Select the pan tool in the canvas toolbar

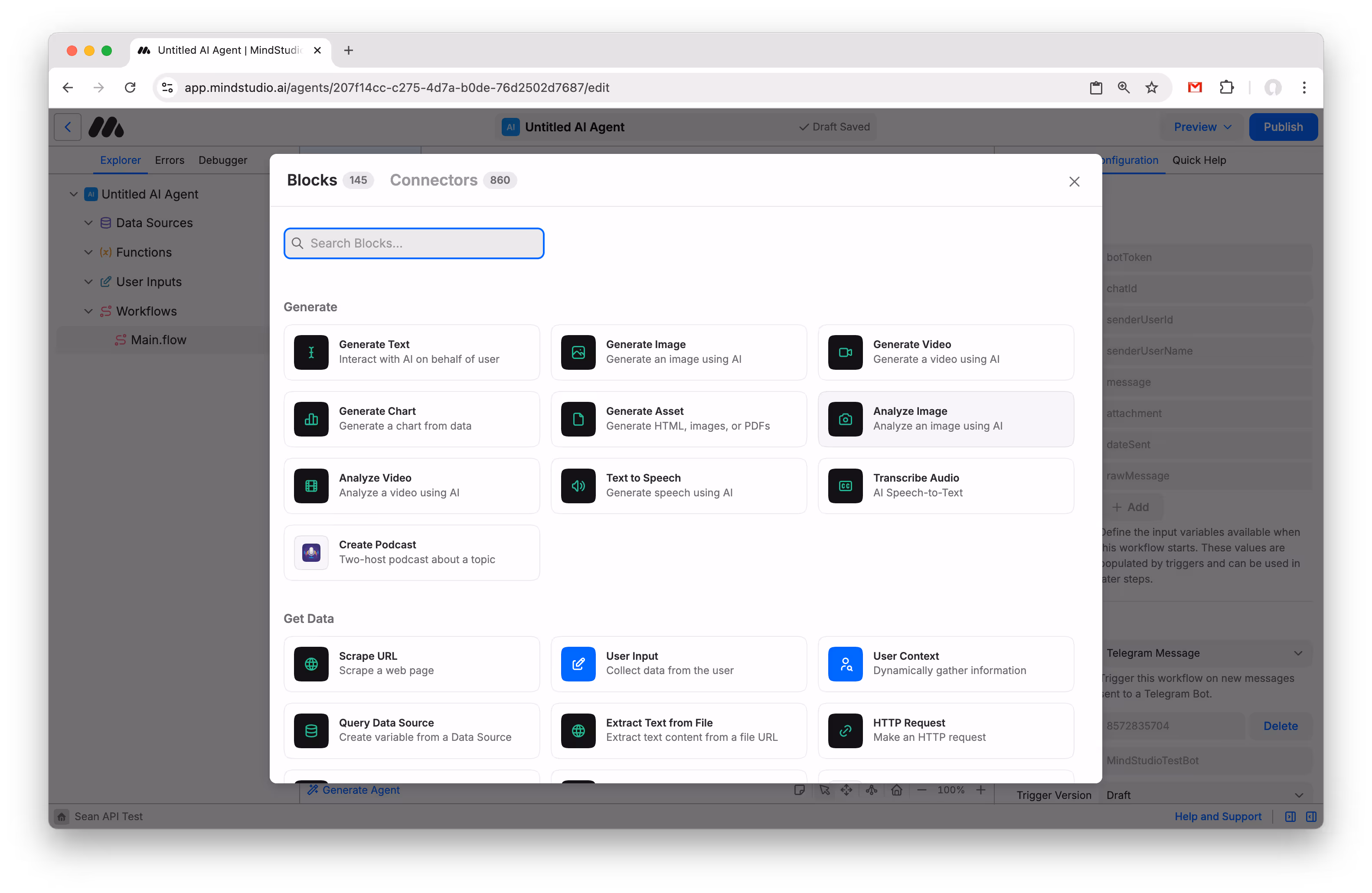coord(847,790)
